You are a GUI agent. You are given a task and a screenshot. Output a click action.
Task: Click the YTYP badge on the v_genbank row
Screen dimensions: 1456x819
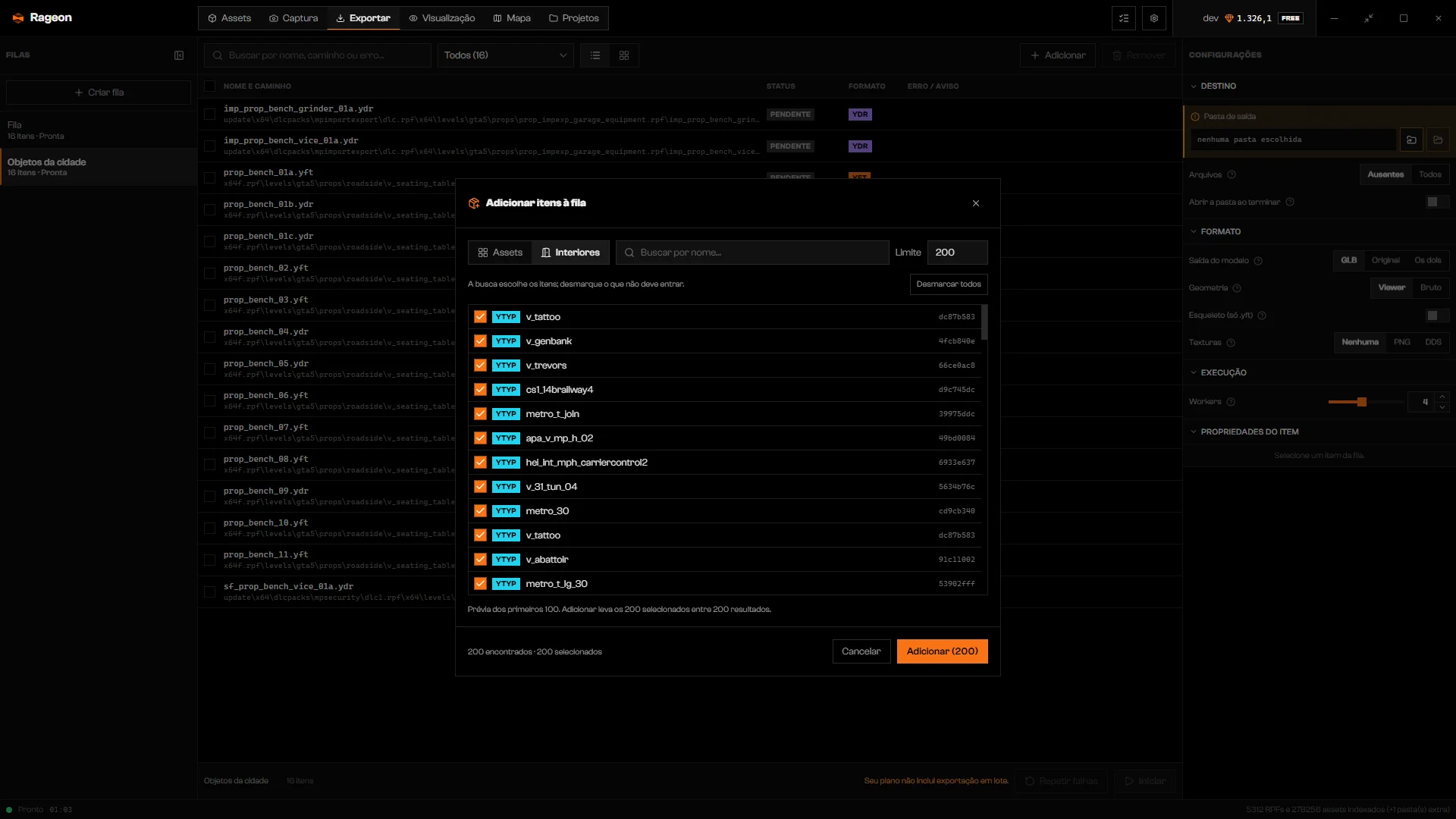[x=506, y=341]
